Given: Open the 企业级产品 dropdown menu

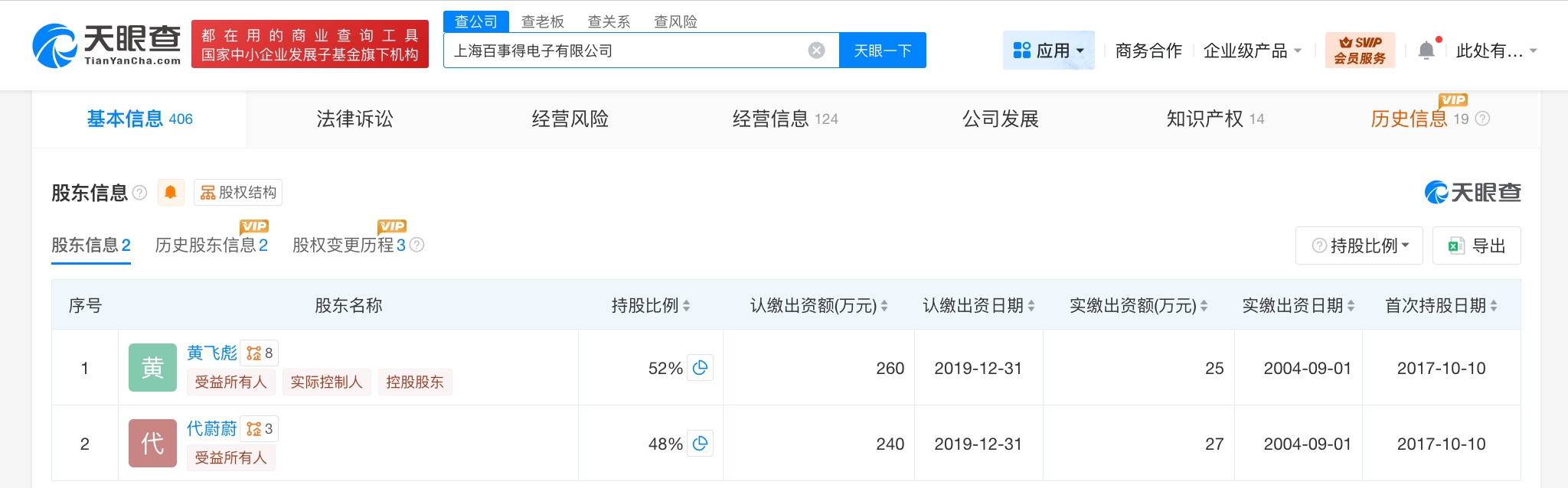Looking at the screenshot, I should [x=1252, y=50].
